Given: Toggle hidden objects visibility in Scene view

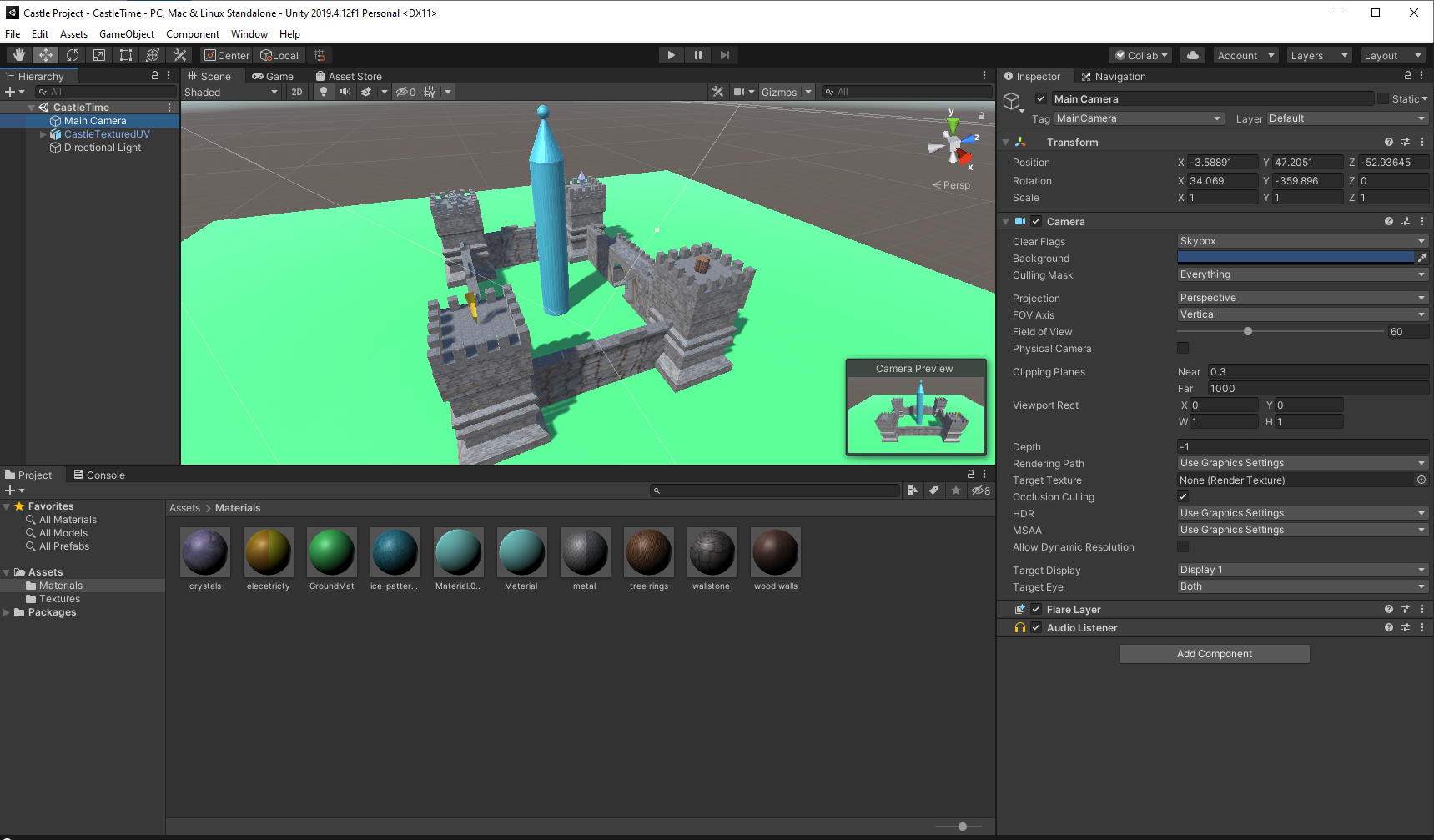Looking at the screenshot, I should point(405,92).
